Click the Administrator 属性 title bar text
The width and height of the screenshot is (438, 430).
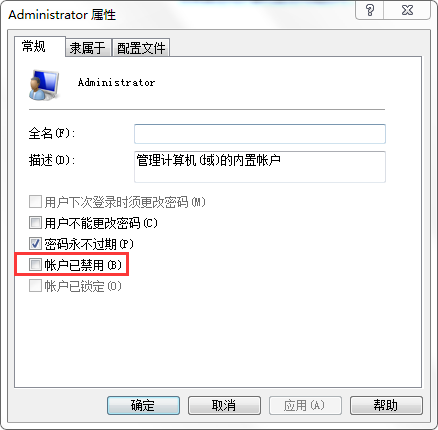point(62,15)
